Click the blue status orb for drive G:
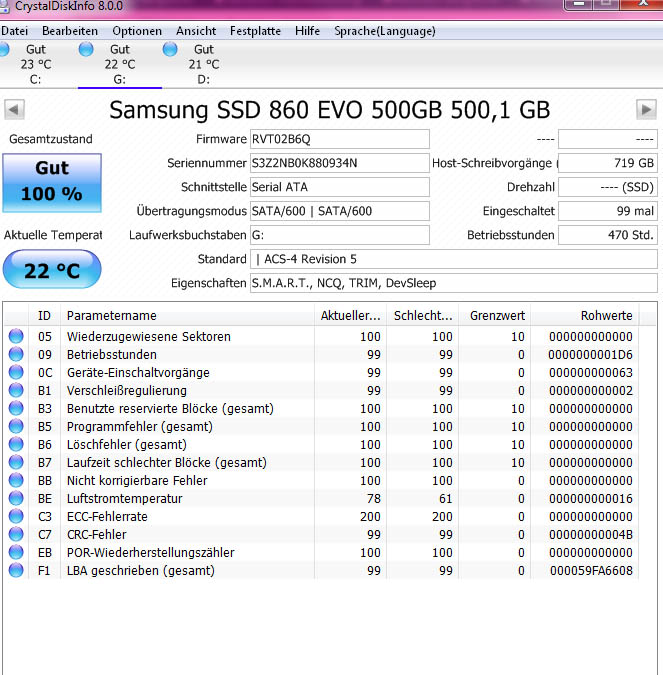The image size is (663, 675). click(86, 50)
